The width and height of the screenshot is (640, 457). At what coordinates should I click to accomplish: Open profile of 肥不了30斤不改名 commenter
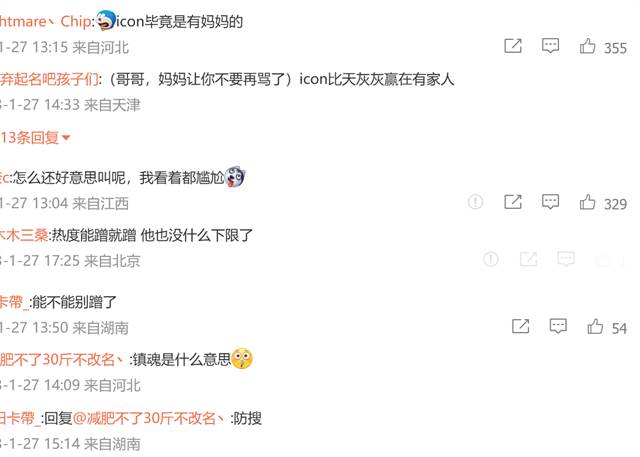tap(62, 359)
